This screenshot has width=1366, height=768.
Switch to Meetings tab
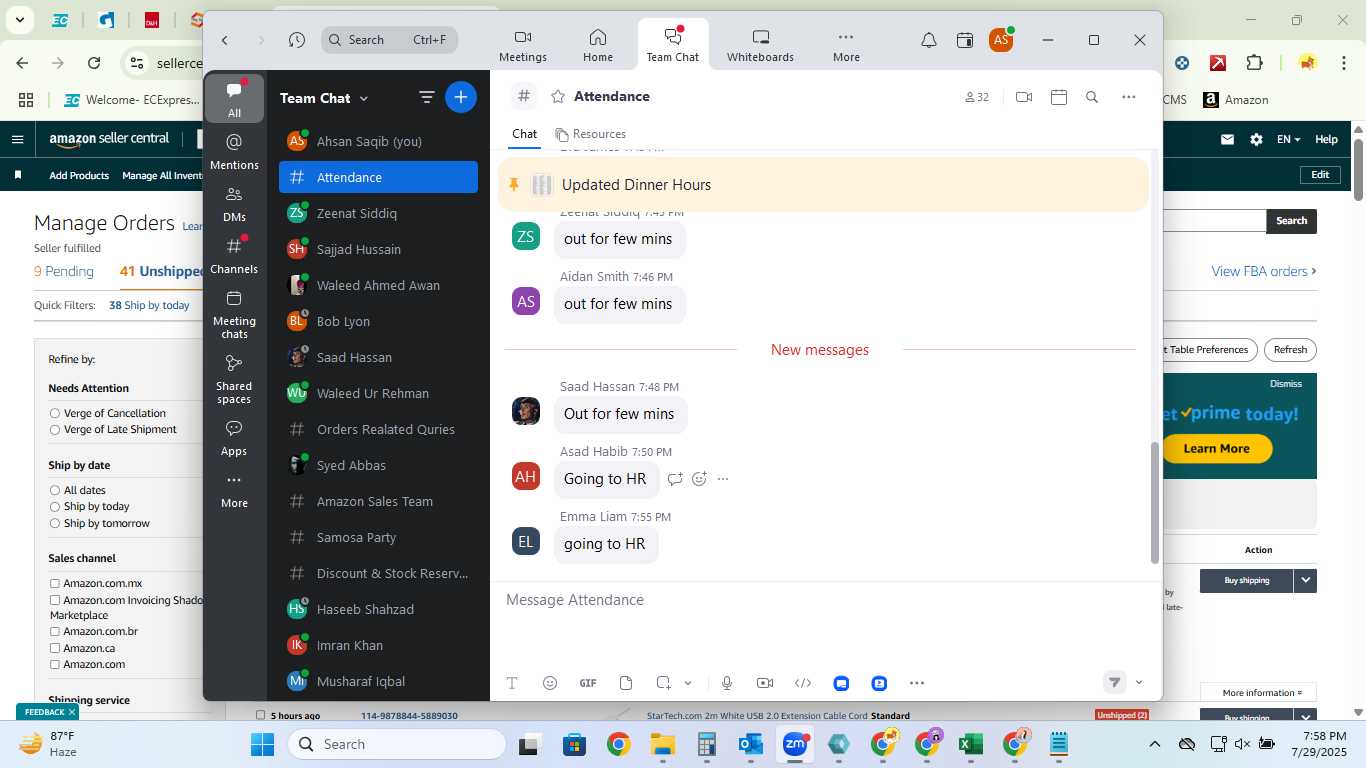tap(523, 46)
